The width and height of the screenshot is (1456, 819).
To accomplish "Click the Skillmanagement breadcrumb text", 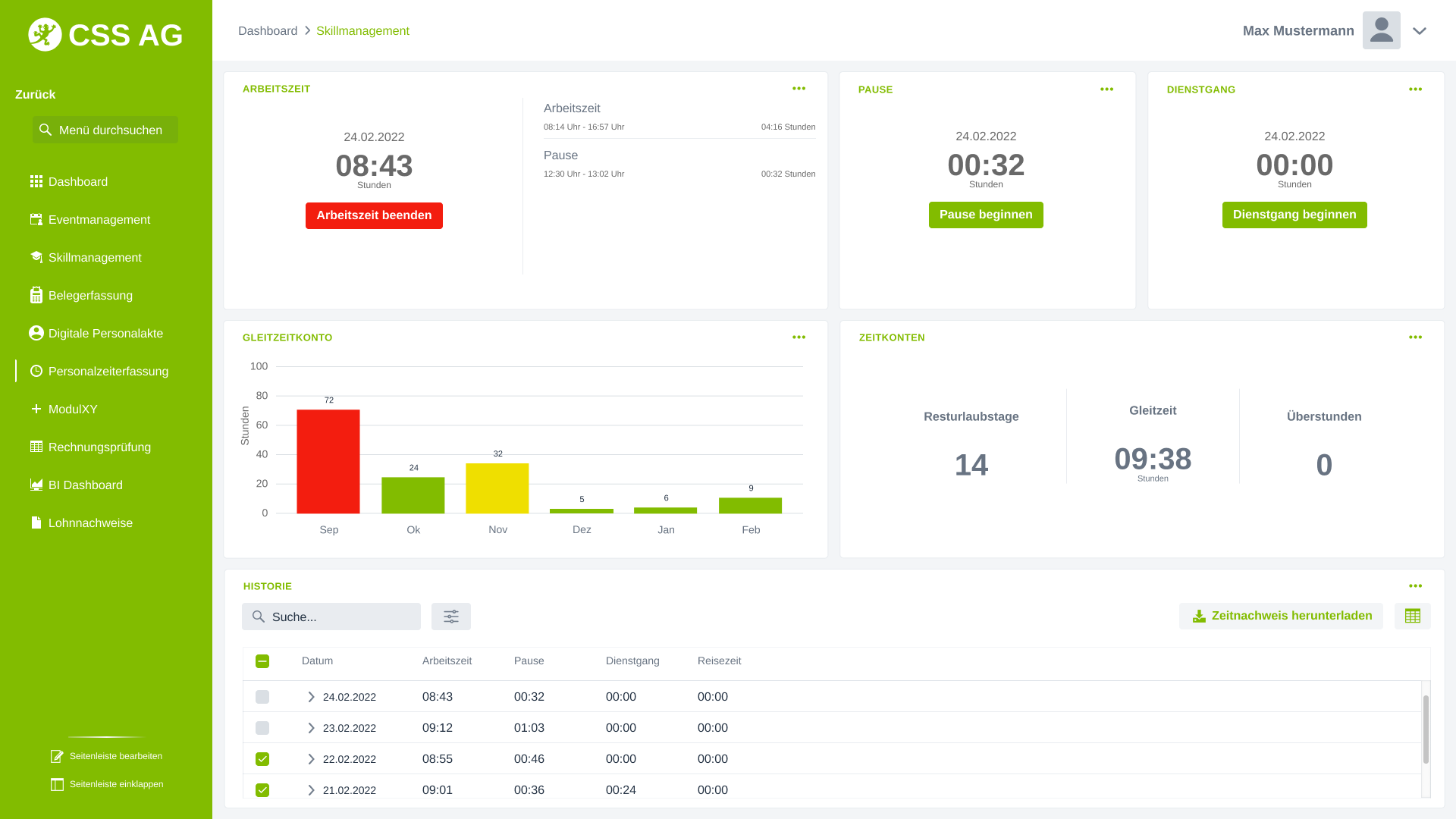I will [x=362, y=31].
